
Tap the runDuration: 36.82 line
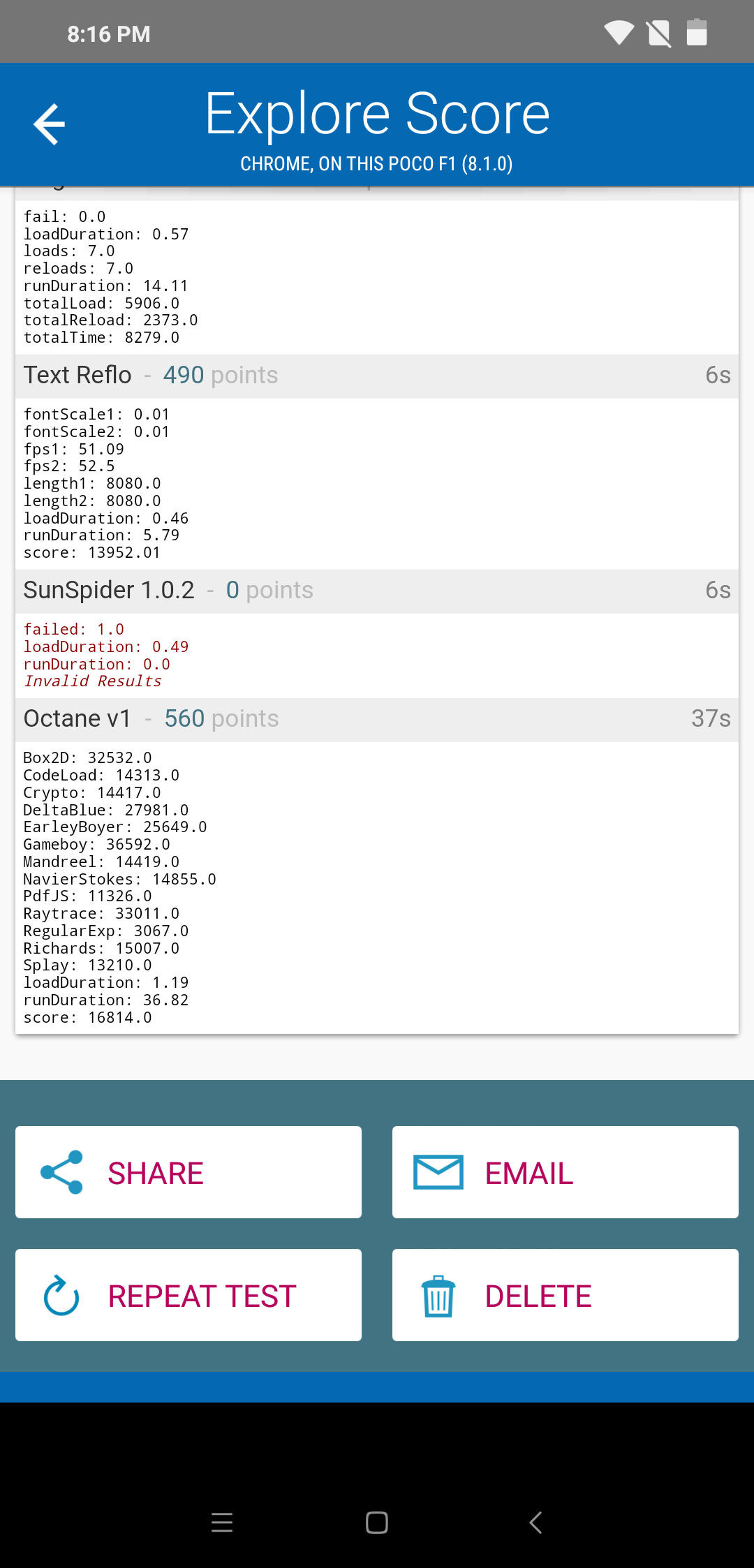point(106,1000)
